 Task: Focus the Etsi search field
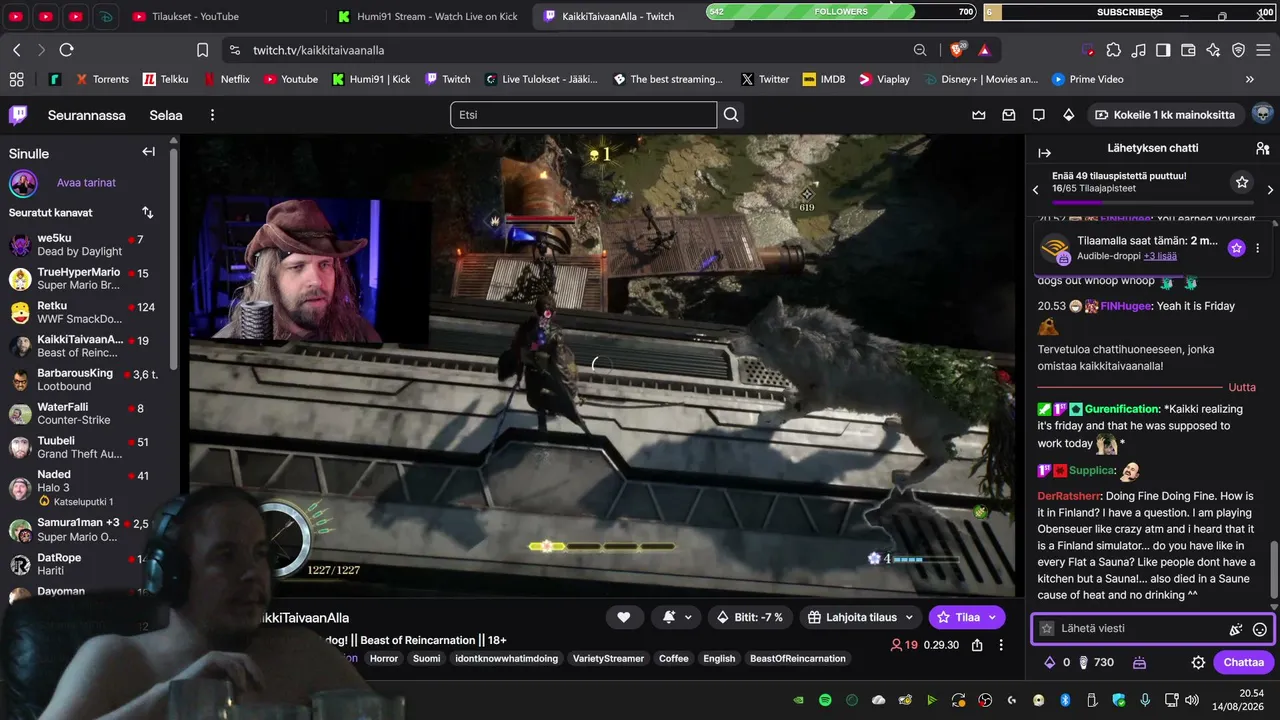583,115
